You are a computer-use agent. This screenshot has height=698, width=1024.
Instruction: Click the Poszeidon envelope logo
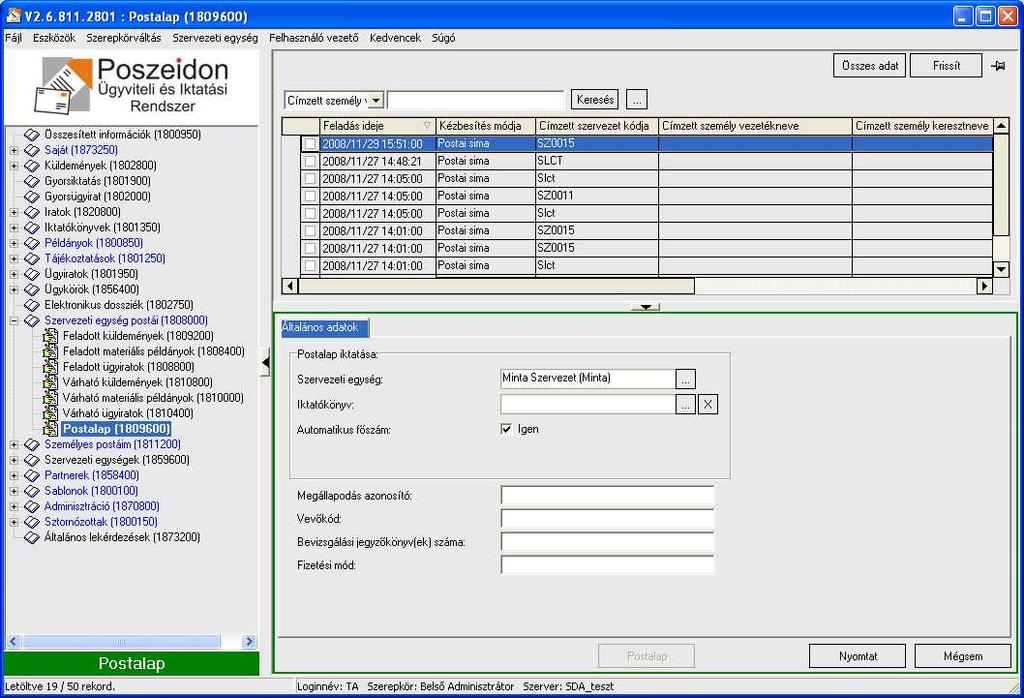[x=62, y=85]
